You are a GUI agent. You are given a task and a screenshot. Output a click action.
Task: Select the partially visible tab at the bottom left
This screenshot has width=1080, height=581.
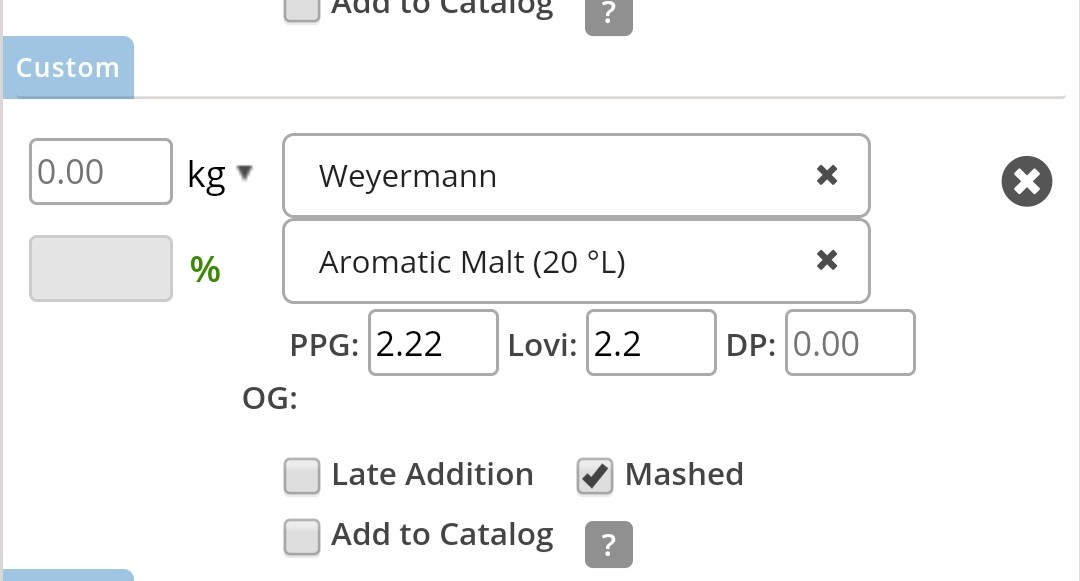click(68, 575)
